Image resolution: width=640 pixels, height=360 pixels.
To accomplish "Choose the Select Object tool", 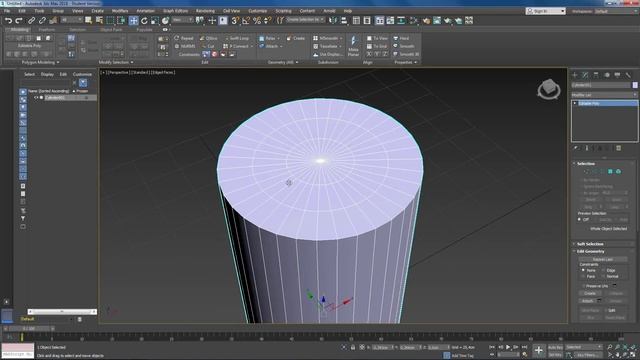I will click(89, 20).
